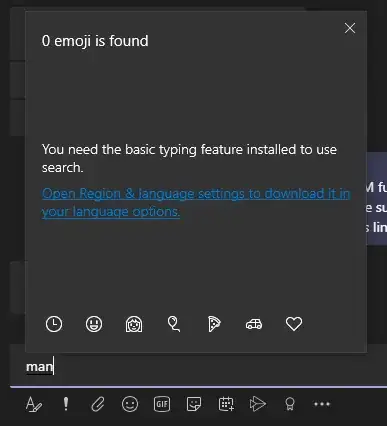This screenshot has height=426, width=387.
Task: Open the send arrow Stream icon
Action: point(258,404)
